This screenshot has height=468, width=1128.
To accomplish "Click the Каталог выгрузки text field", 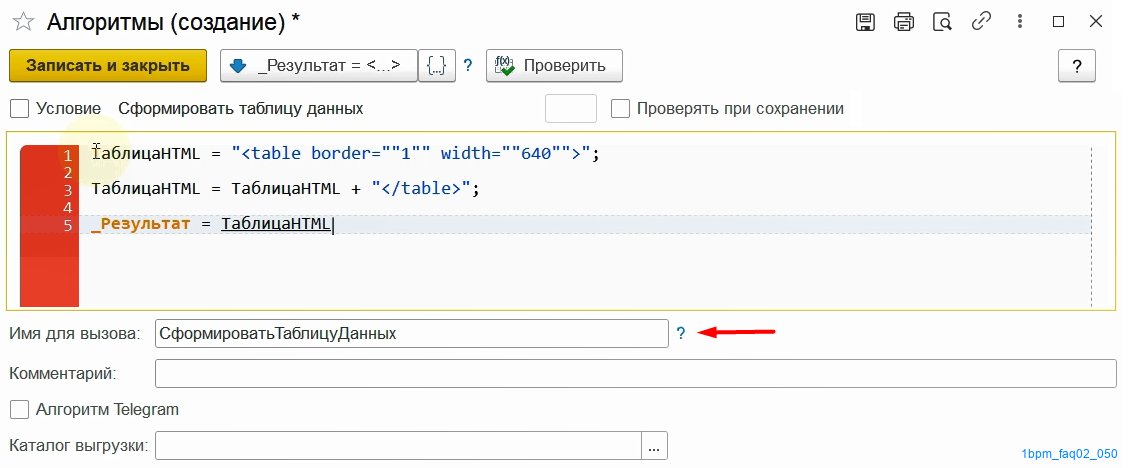I will click(x=397, y=446).
